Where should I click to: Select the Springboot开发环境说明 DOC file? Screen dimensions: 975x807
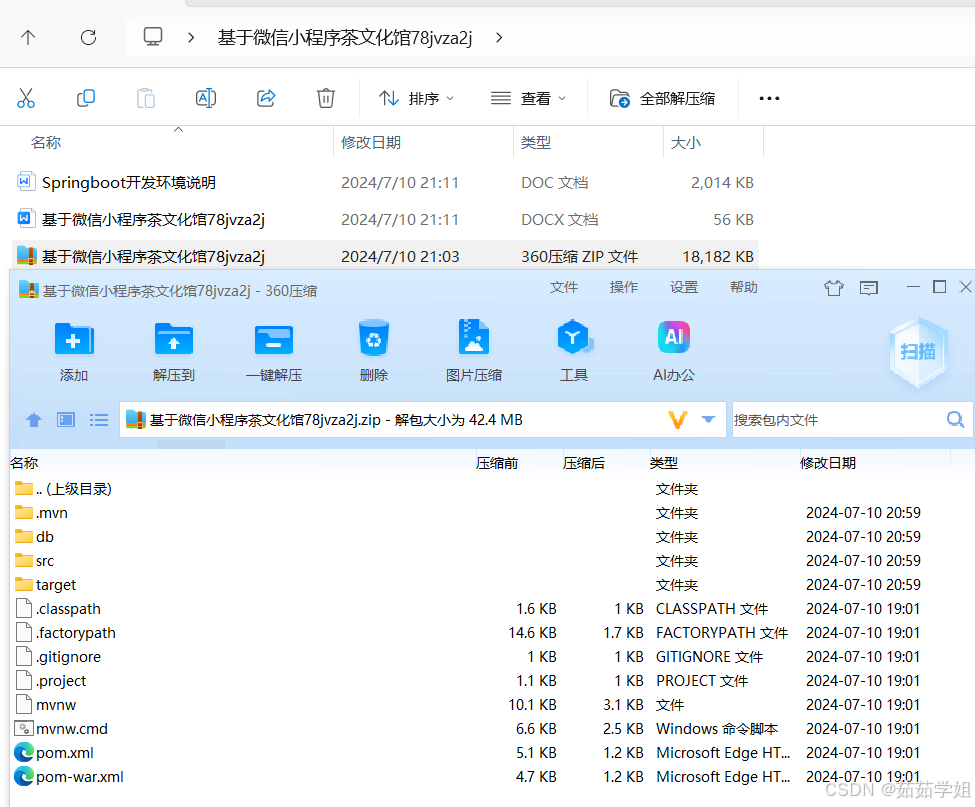point(386,182)
